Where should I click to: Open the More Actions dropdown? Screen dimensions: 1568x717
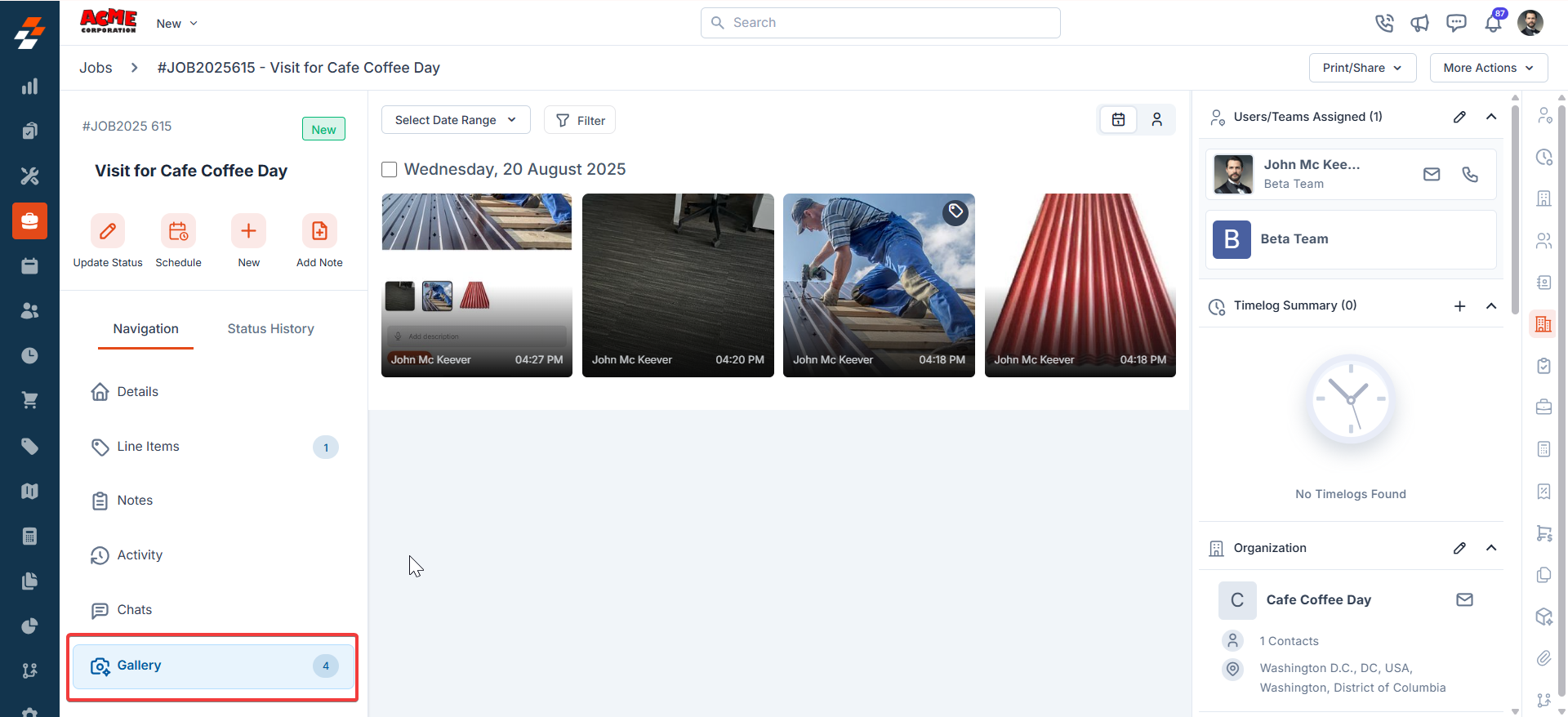tap(1489, 68)
